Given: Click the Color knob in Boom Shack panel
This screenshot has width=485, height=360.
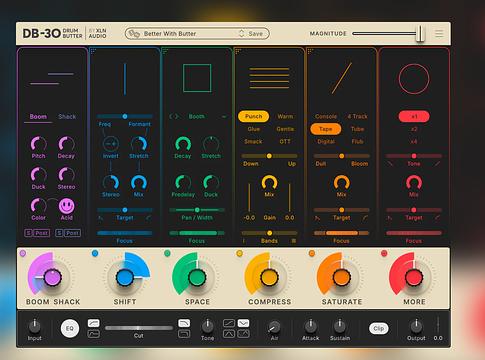Looking at the screenshot, I should (38, 205).
